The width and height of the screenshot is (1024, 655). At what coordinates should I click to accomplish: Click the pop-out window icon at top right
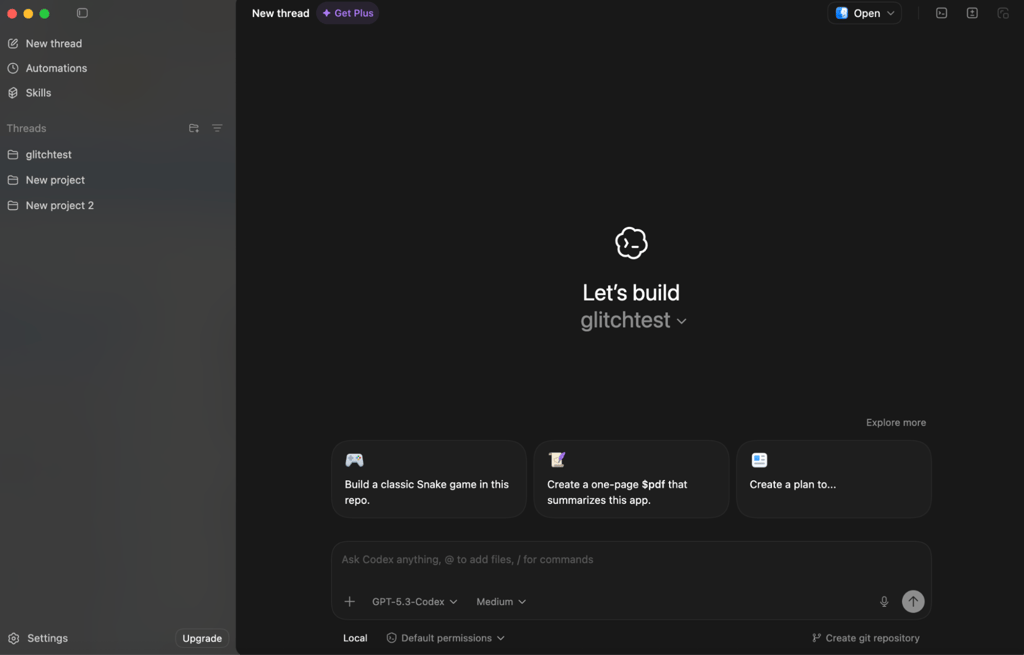[x=1002, y=13]
